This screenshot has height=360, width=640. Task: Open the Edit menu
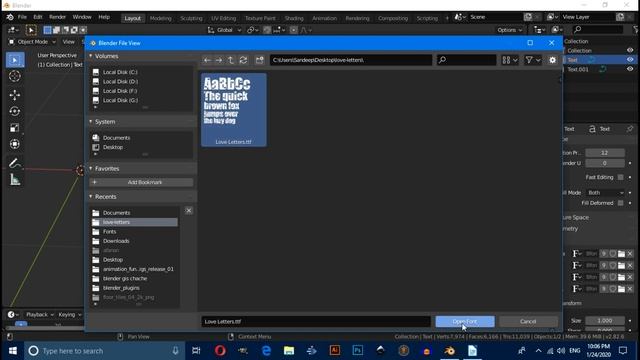click(x=38, y=17)
